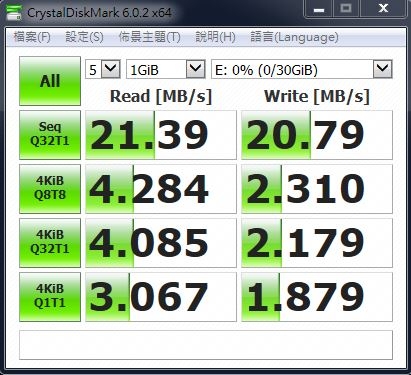
Task: Minimize the CrystalDiskMark window
Action: pyautogui.click(x=319, y=9)
